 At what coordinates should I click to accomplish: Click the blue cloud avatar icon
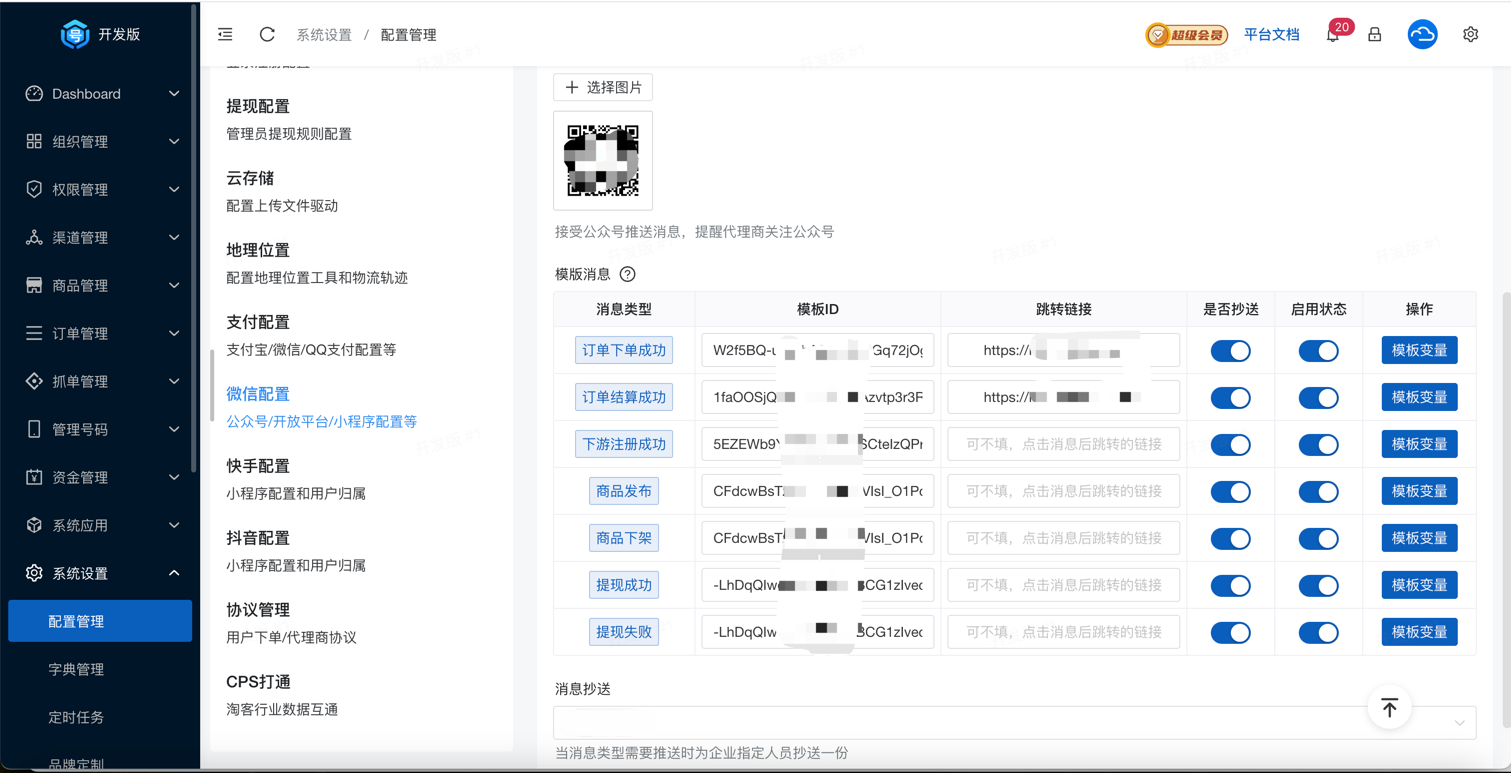pyautogui.click(x=1422, y=34)
